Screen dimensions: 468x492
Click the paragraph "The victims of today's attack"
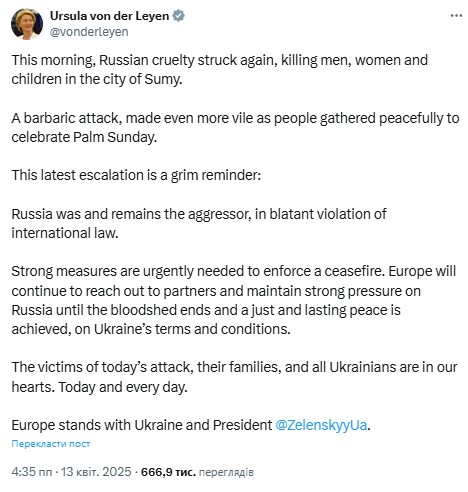(234, 377)
